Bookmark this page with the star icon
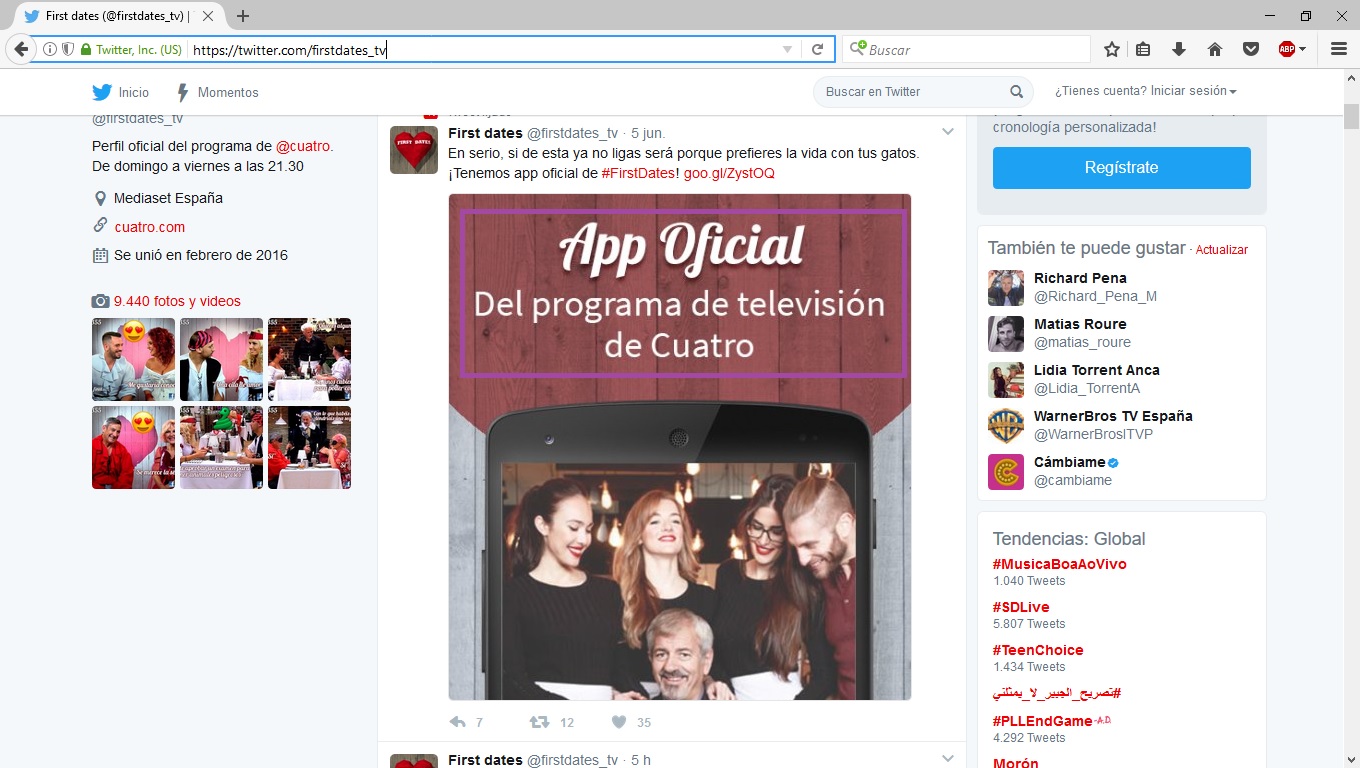The width and height of the screenshot is (1360, 768). coord(1111,50)
